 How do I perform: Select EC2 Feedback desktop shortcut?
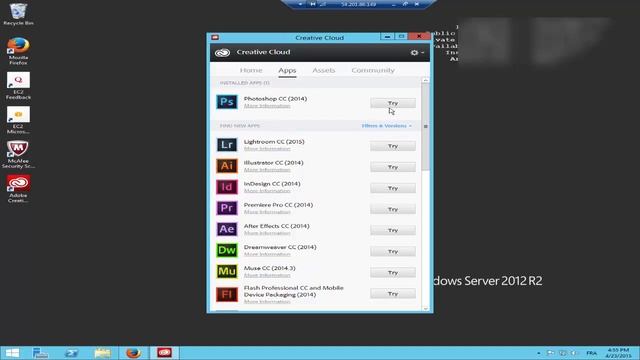pos(18,86)
